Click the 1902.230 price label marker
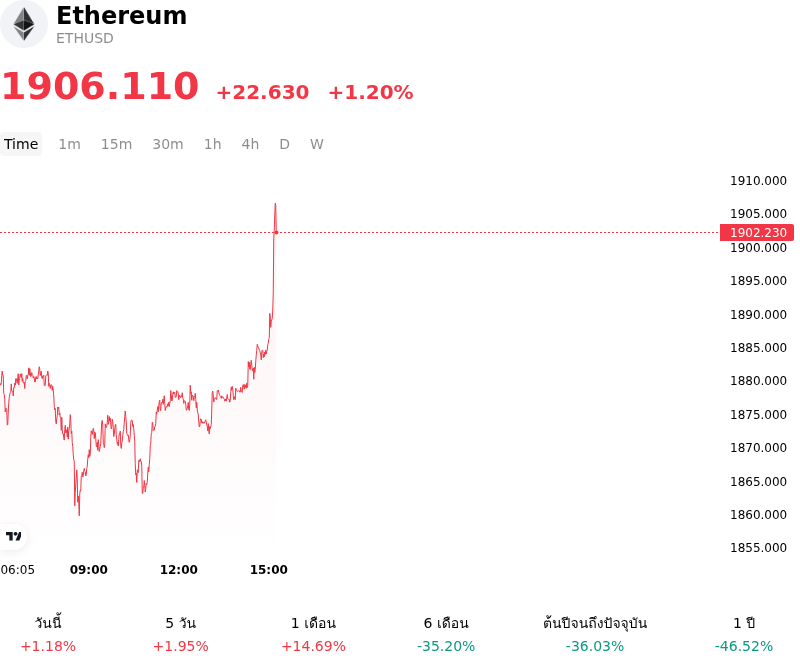The height and width of the screenshot is (666, 800). click(757, 233)
